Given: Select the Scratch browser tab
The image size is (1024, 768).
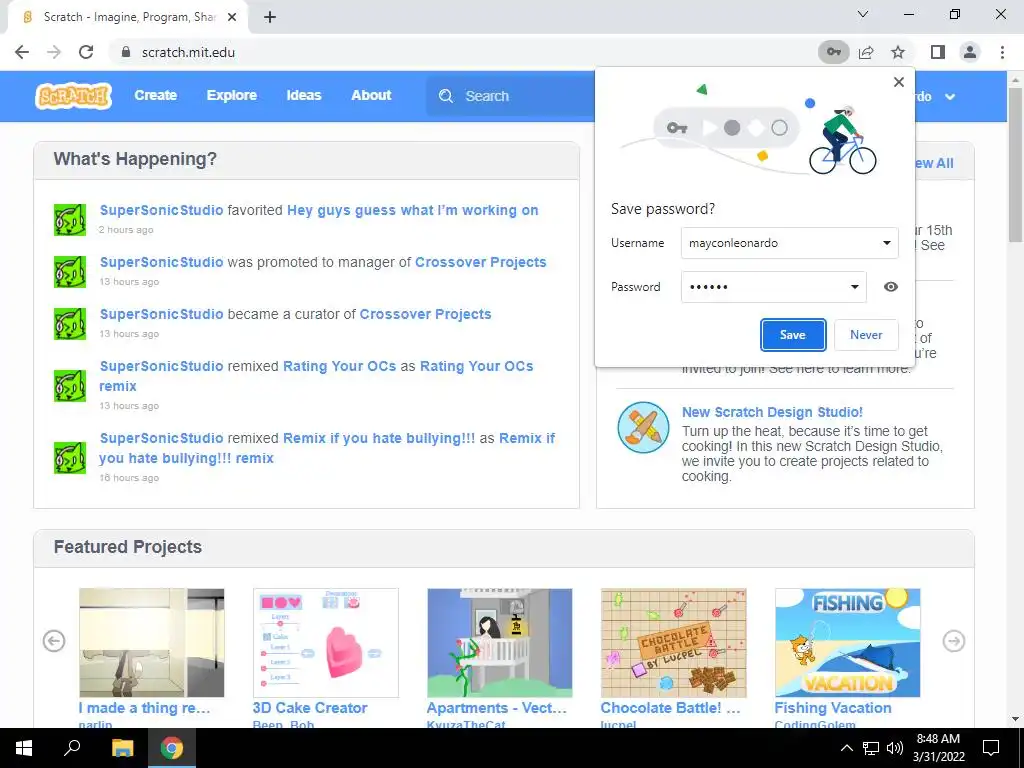Looking at the screenshot, I should coord(128,17).
